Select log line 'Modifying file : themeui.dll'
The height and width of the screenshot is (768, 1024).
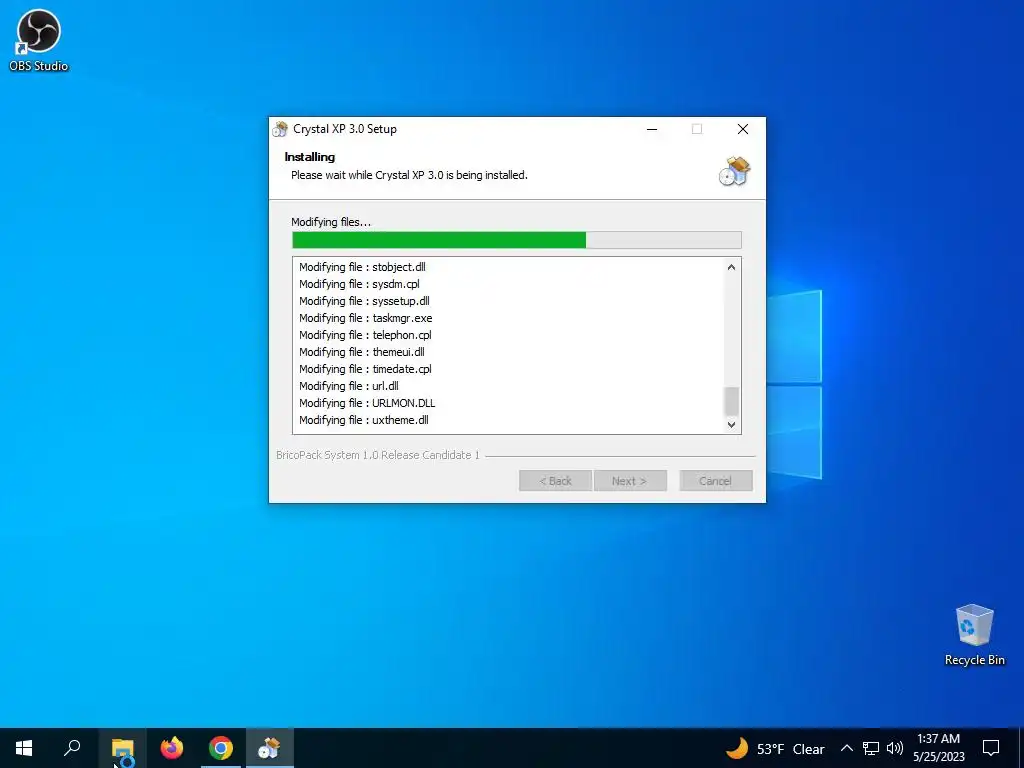362,352
